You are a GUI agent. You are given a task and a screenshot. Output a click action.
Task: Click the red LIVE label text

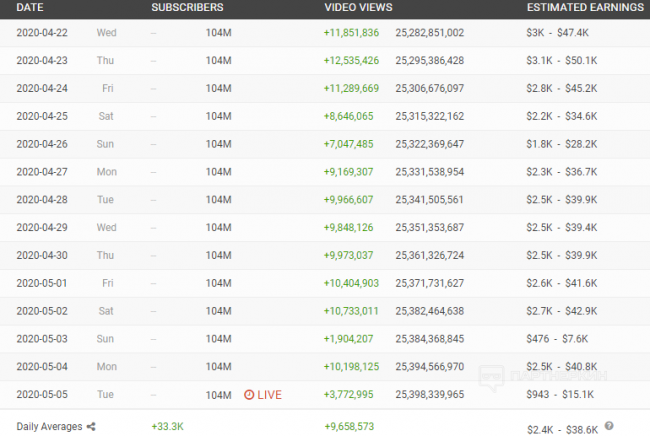270,395
